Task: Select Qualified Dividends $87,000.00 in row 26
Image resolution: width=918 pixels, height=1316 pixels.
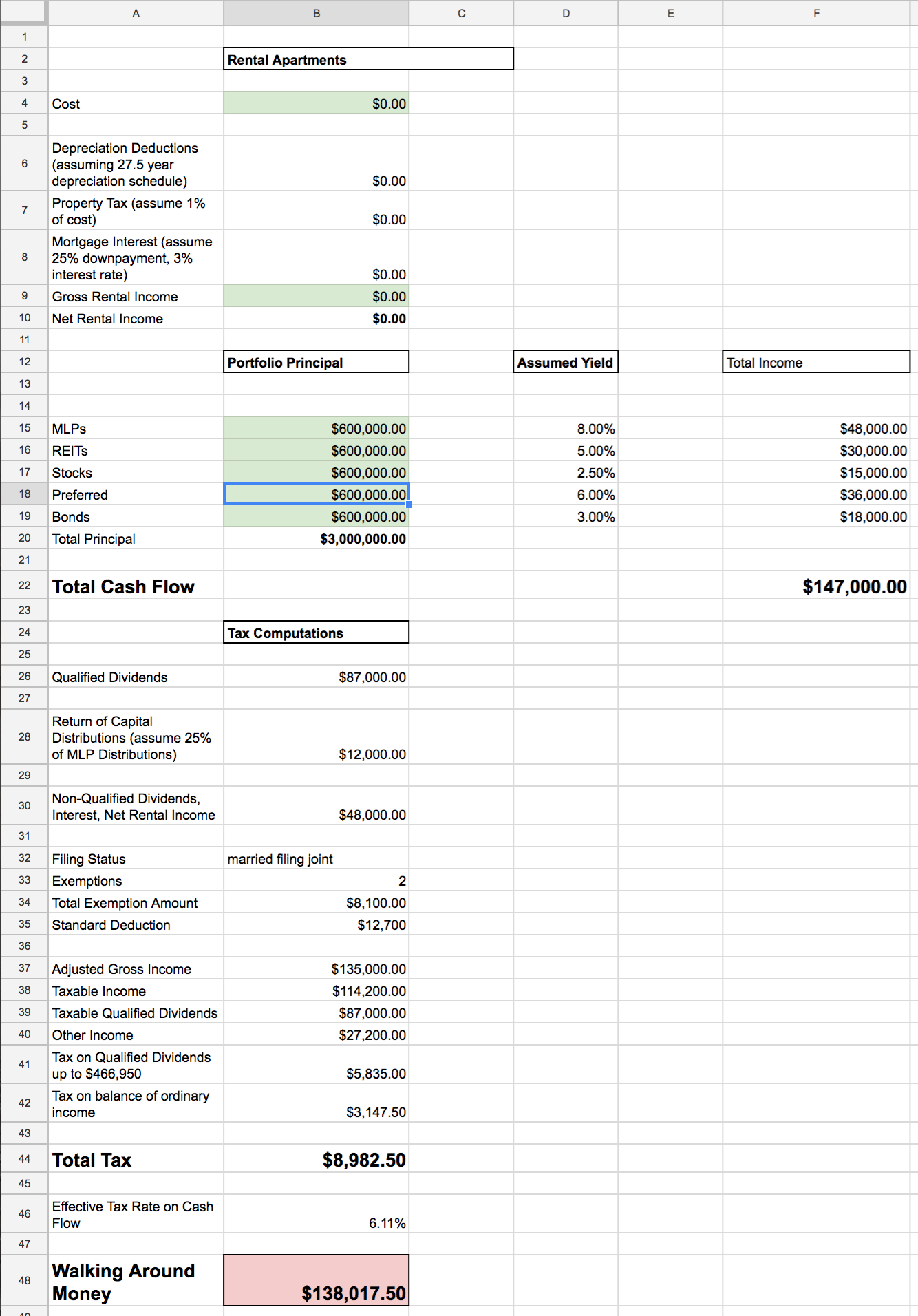Action: tap(317, 677)
